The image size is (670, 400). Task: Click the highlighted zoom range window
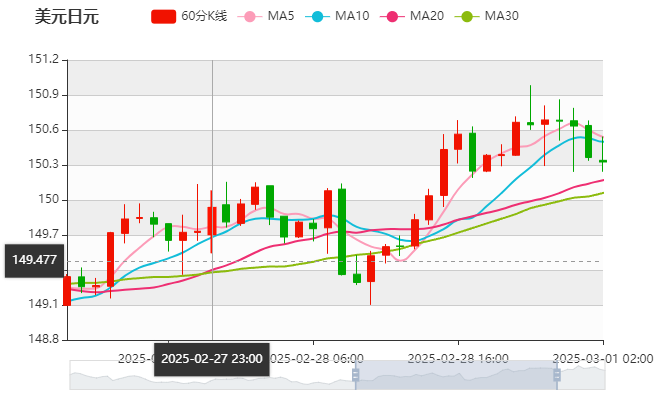(x=456, y=374)
